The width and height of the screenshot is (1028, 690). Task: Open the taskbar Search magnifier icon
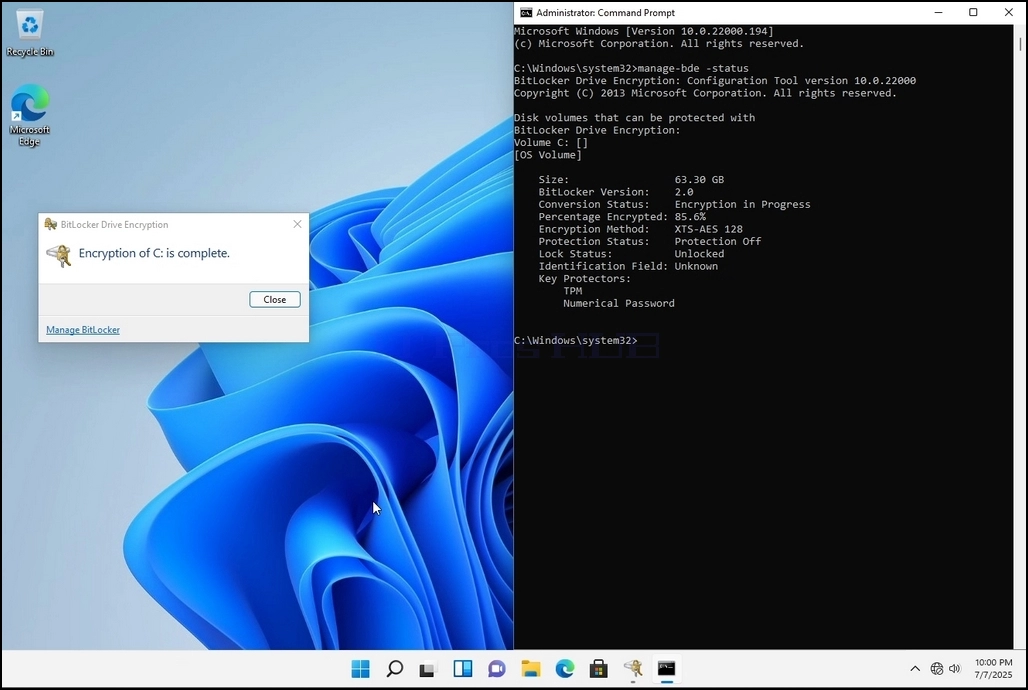(x=395, y=668)
